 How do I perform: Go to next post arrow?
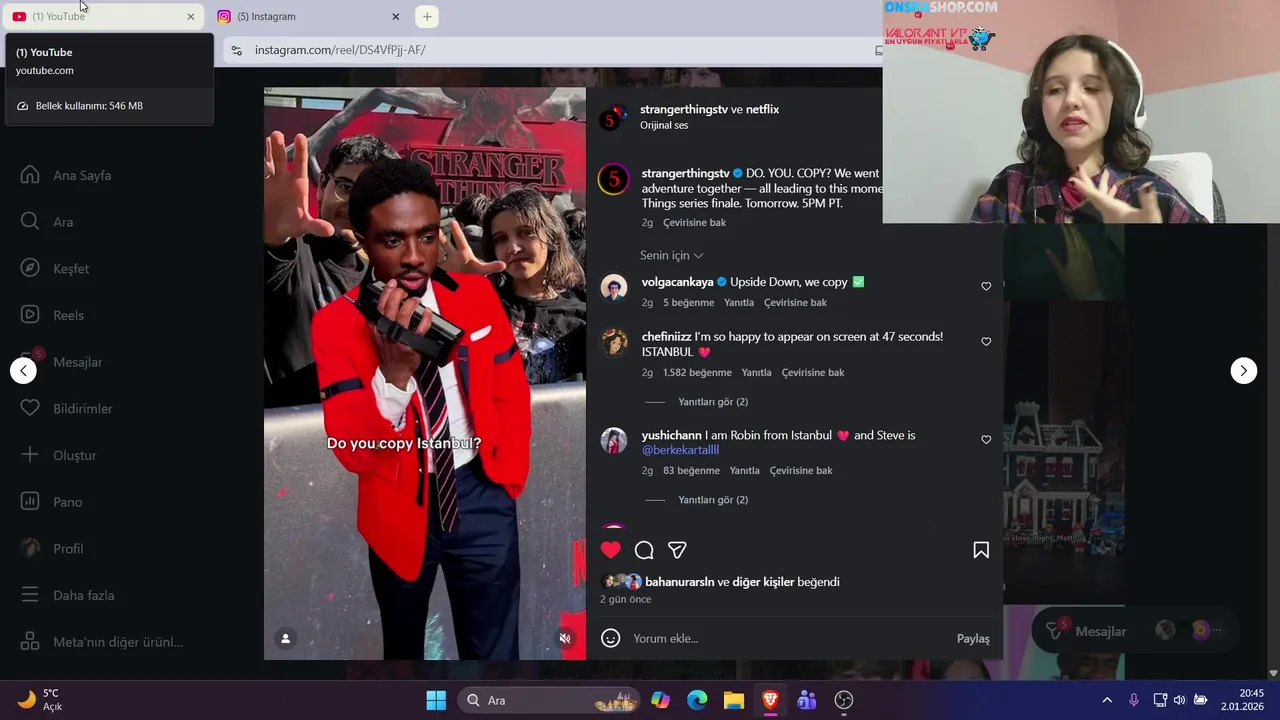coord(1243,370)
